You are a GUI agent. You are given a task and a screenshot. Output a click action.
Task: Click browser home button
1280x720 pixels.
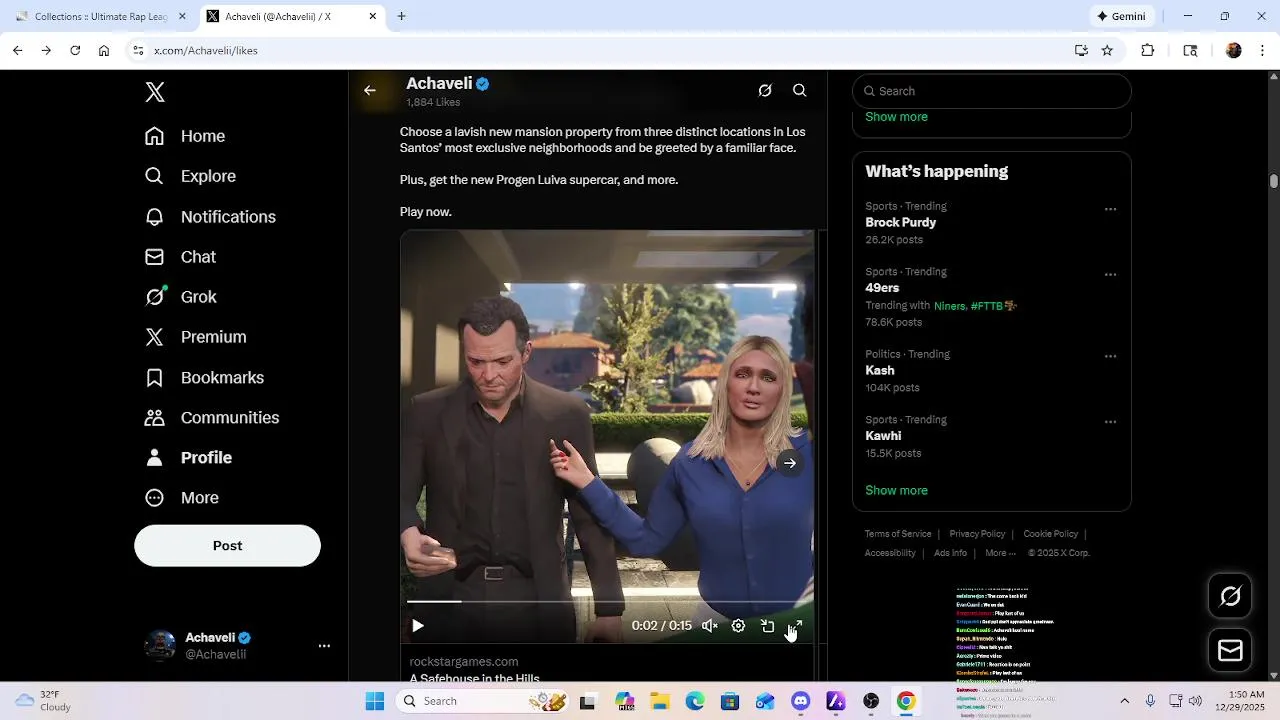[104, 50]
